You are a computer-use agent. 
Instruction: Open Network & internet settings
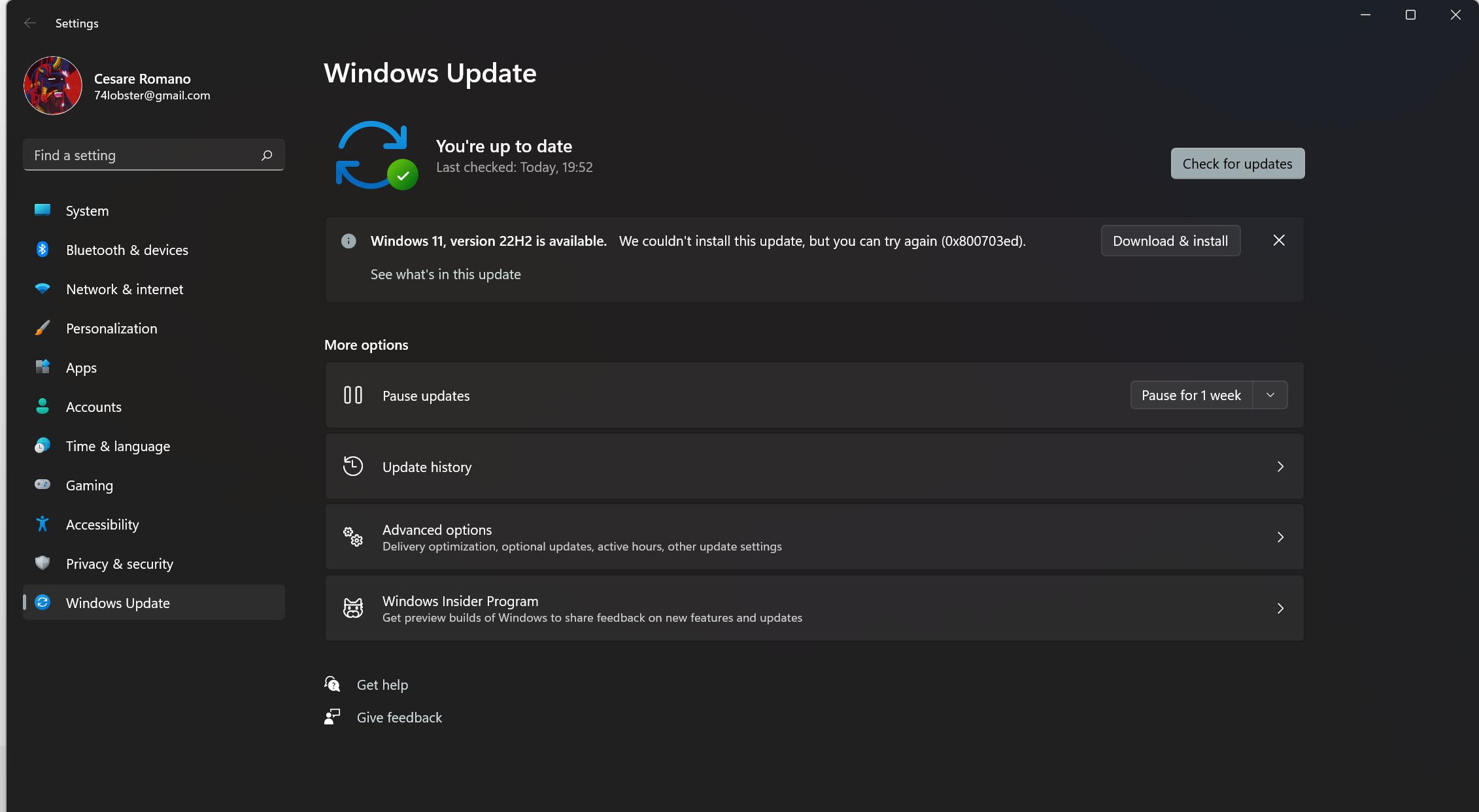[124, 289]
